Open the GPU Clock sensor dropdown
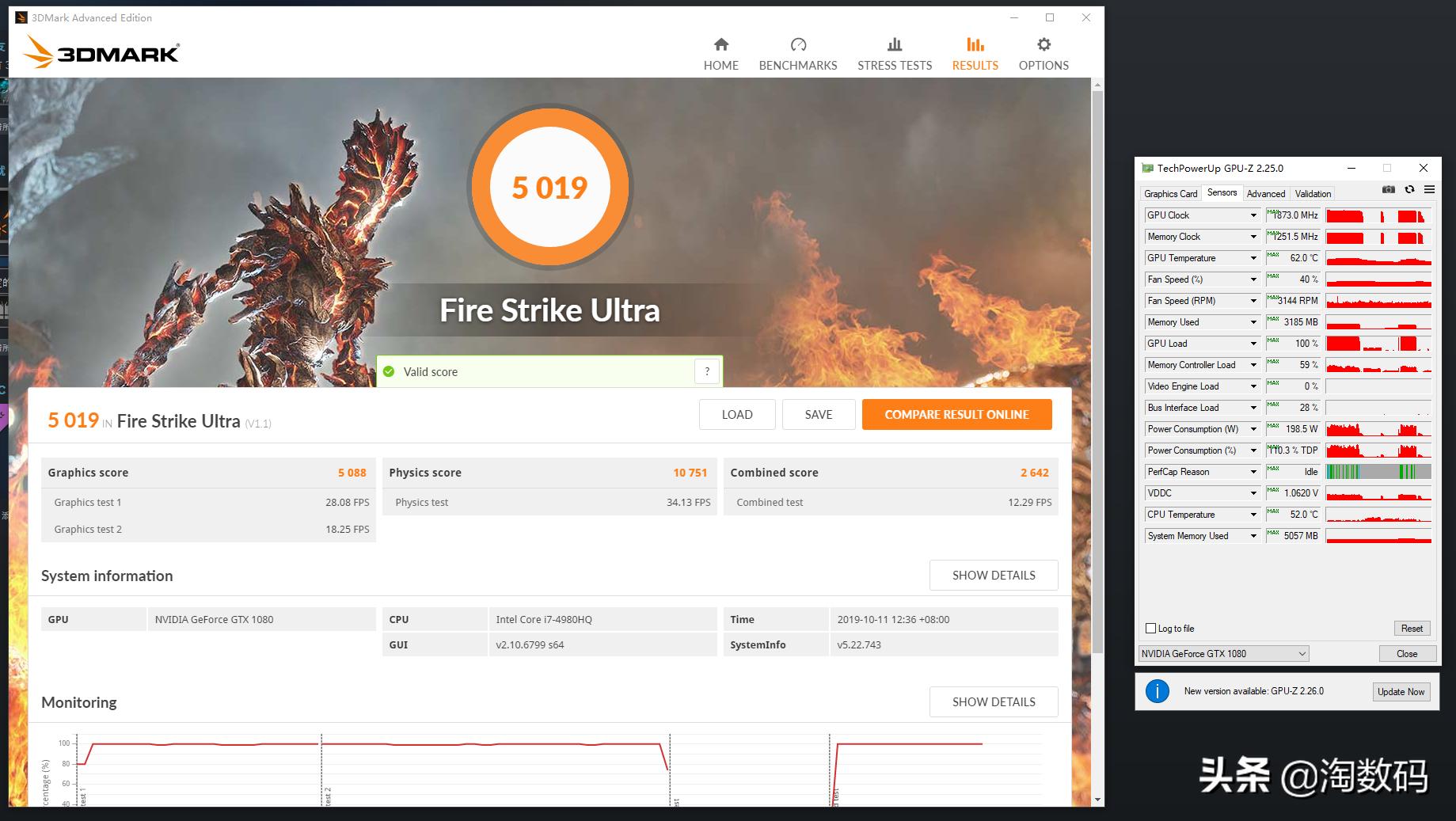 click(1252, 215)
